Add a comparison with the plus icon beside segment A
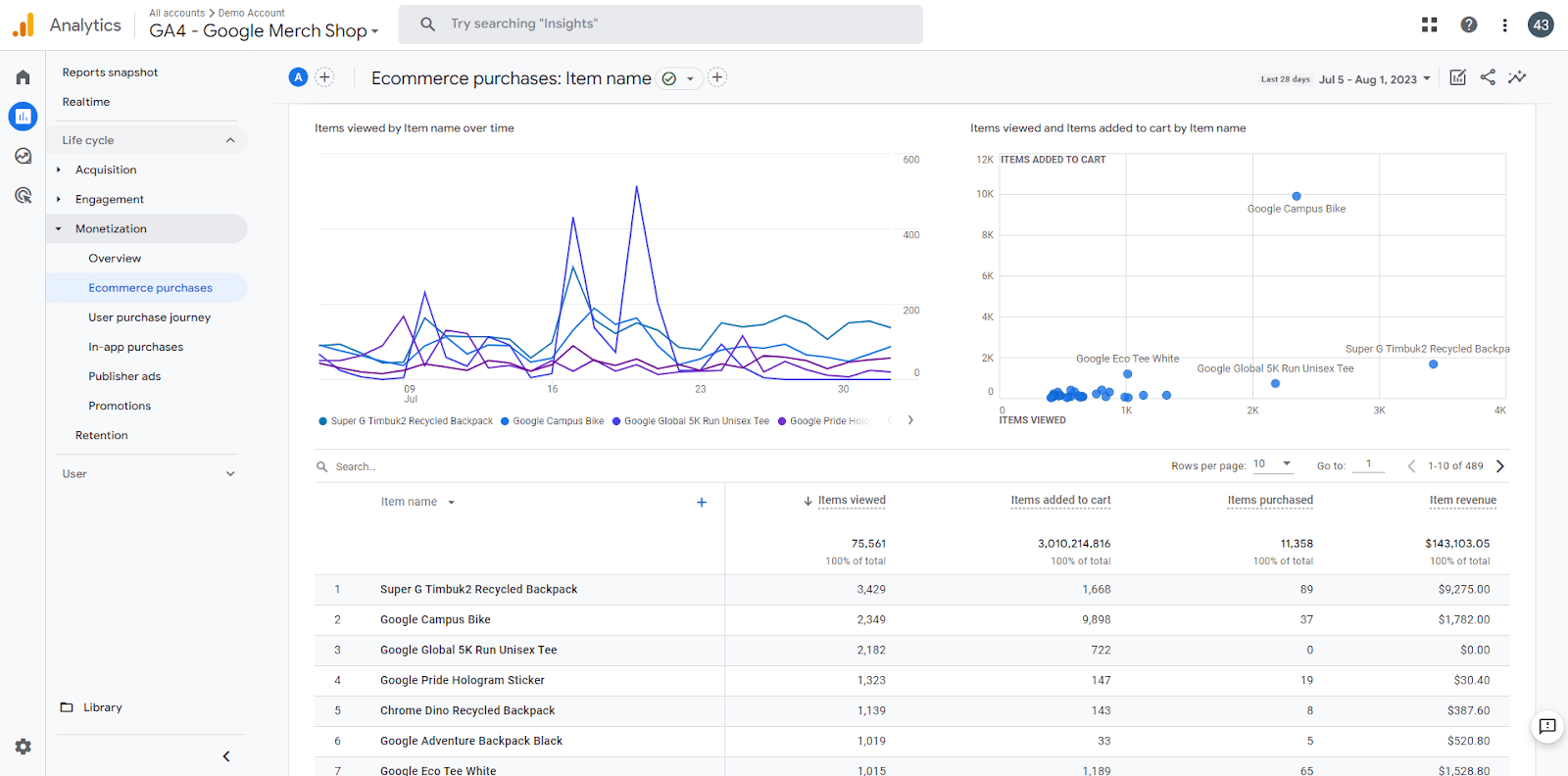The width and height of the screenshot is (1568, 776). (x=324, y=77)
